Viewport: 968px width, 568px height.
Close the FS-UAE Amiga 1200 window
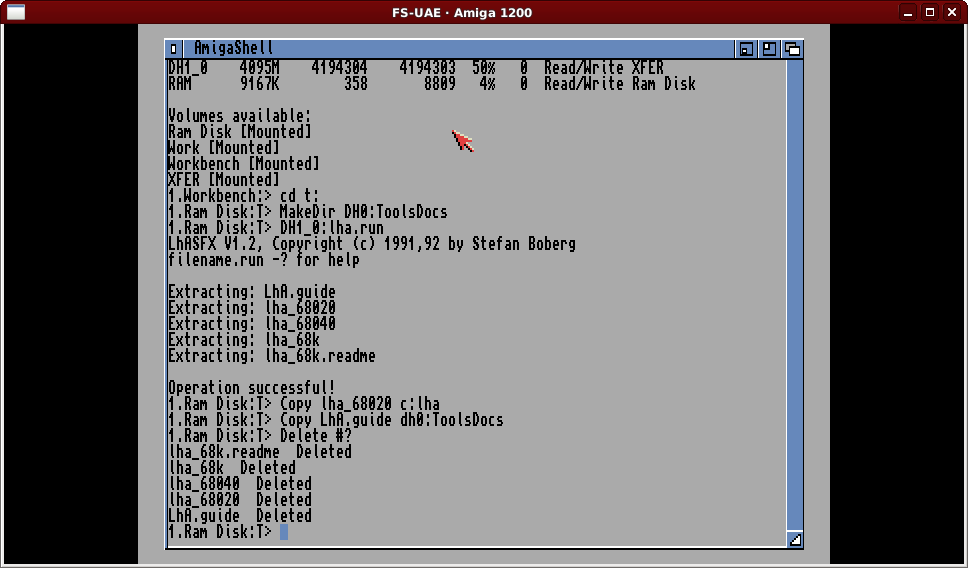(952, 12)
